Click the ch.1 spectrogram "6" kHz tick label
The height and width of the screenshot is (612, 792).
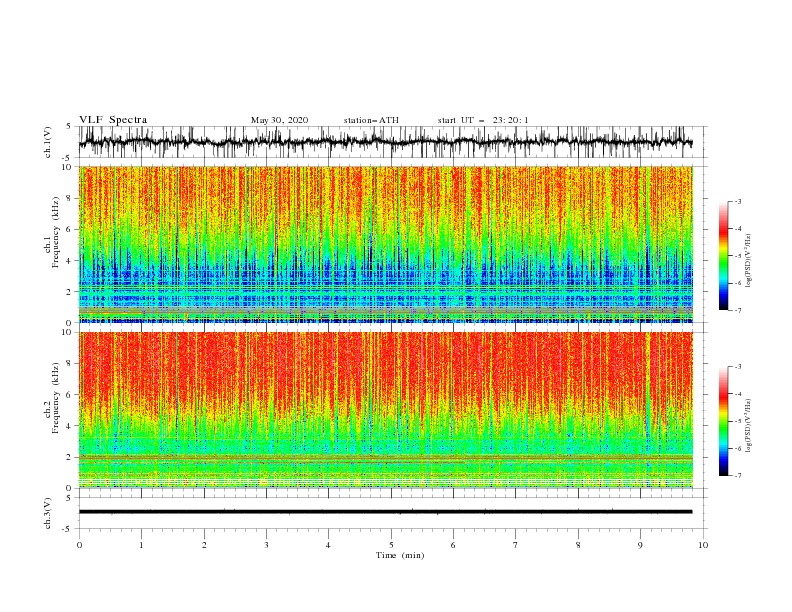pos(69,229)
